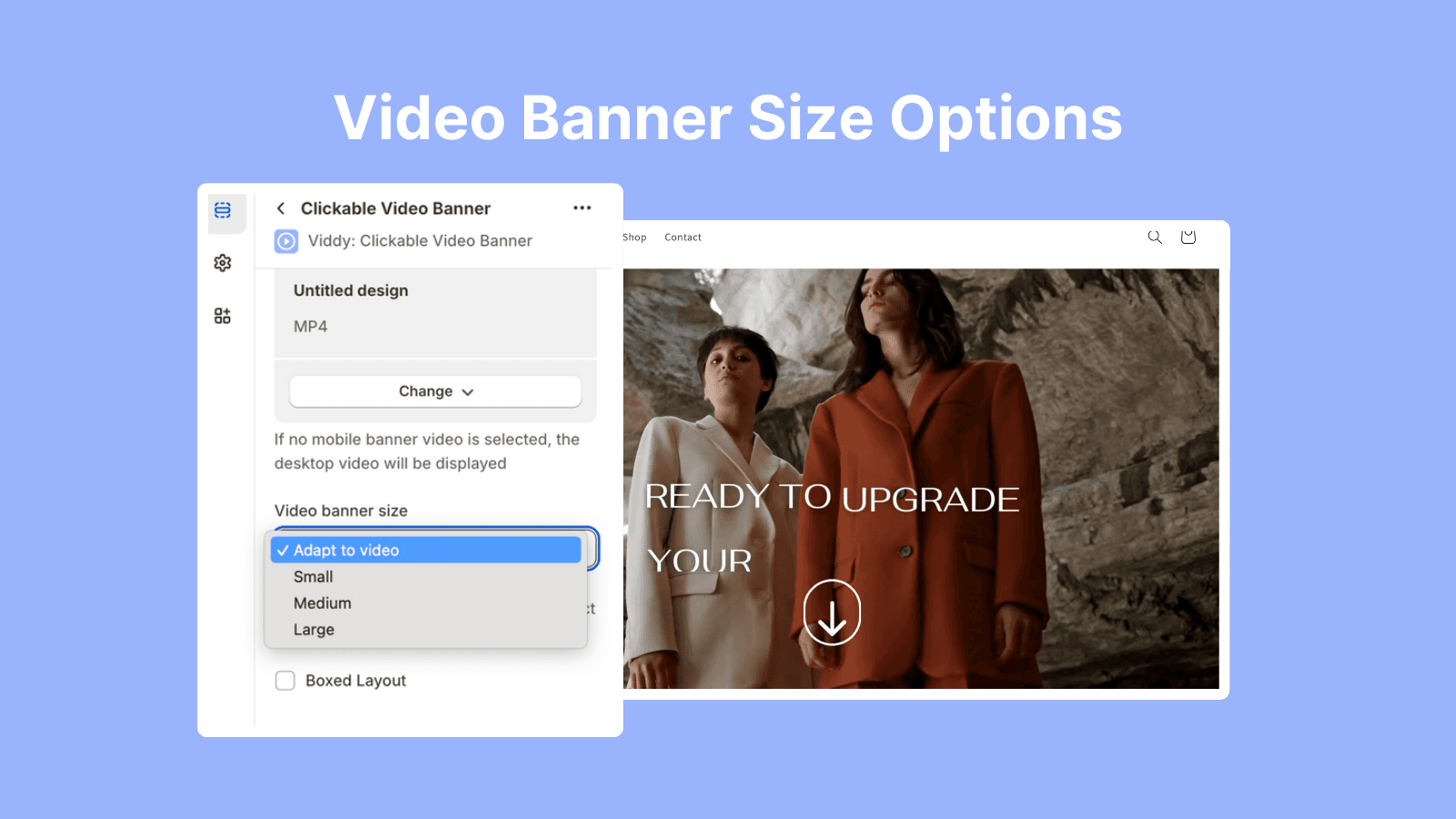This screenshot has height=819, width=1456.
Task: Select the Untitled design MP4 video card
Action: tap(435, 309)
